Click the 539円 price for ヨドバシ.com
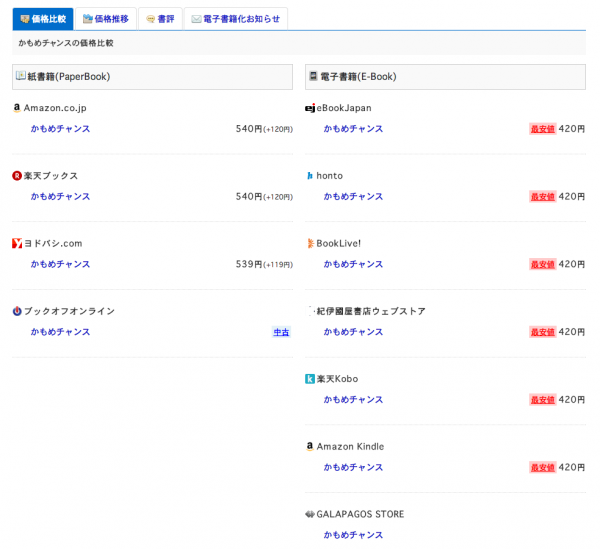This screenshot has height=549, width=600. click(x=249, y=264)
